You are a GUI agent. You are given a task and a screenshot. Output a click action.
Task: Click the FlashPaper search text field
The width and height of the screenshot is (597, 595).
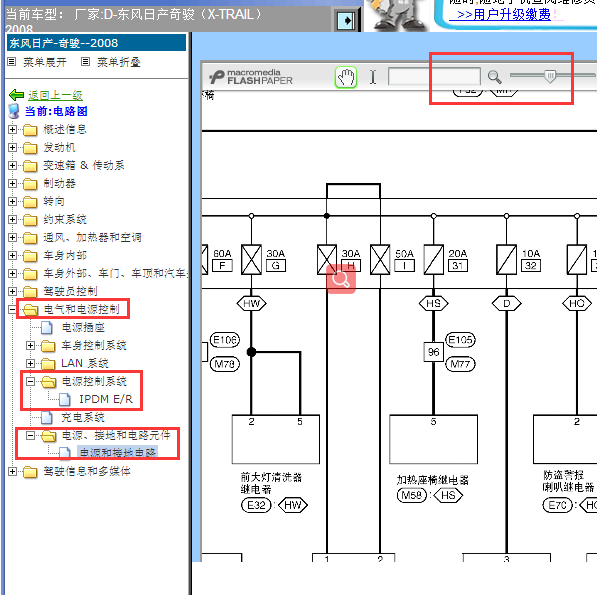coord(434,77)
